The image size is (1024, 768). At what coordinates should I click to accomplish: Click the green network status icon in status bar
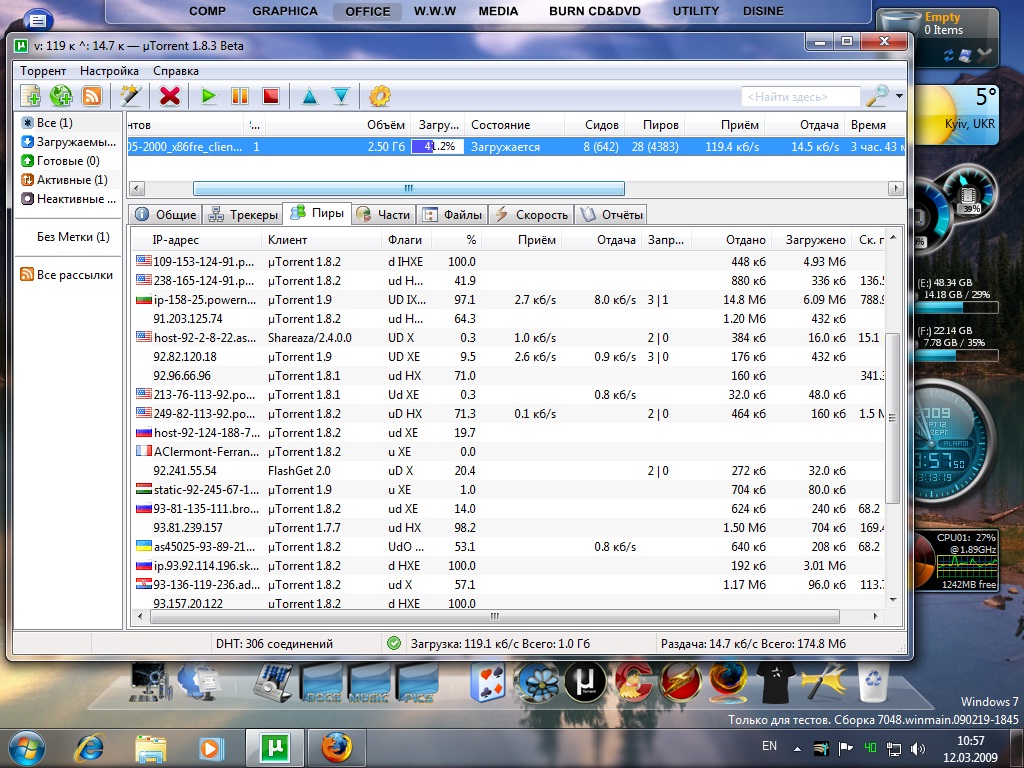tap(394, 643)
